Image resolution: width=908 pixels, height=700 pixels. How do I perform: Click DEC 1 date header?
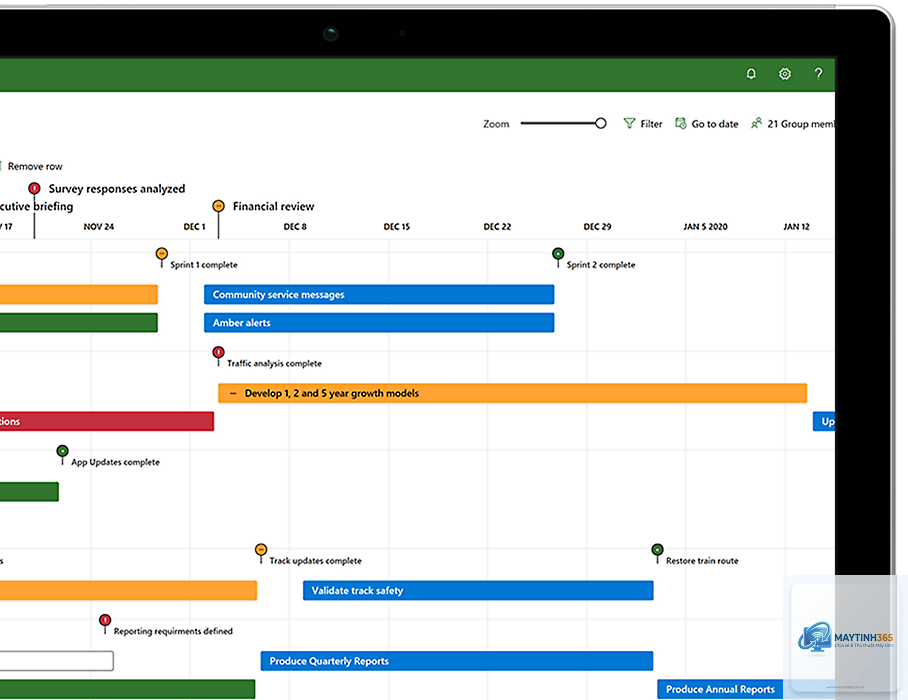click(x=195, y=226)
